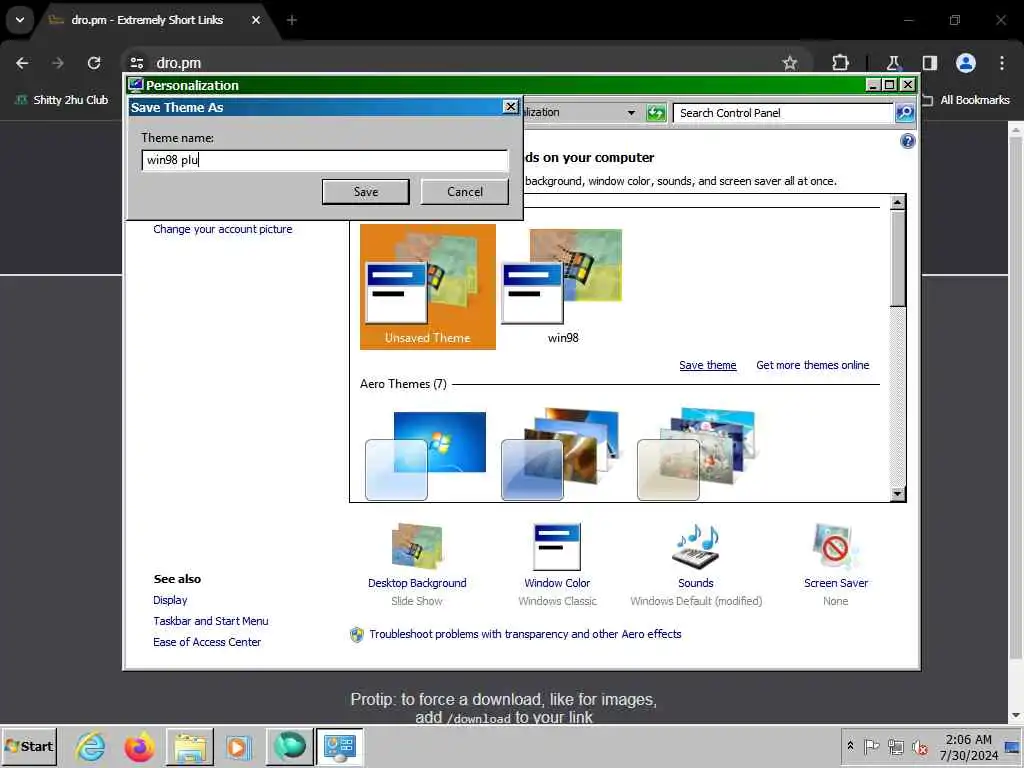Close the dro.pm Chrome tab
Viewport: 1024px width, 768px height.
coord(256,20)
